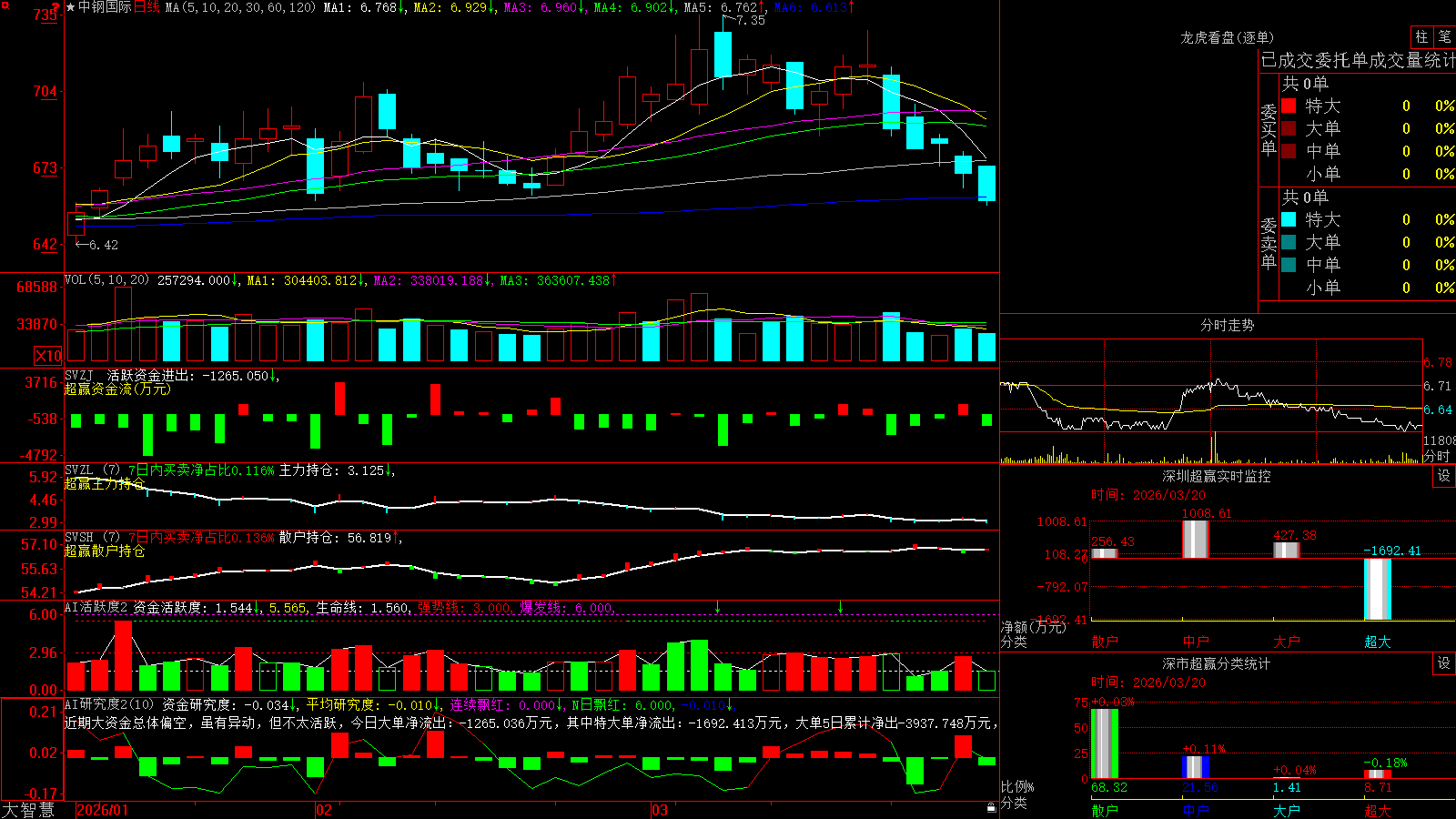
Task: Click the green down arrow marker near 爆发线
Action: coord(718,607)
